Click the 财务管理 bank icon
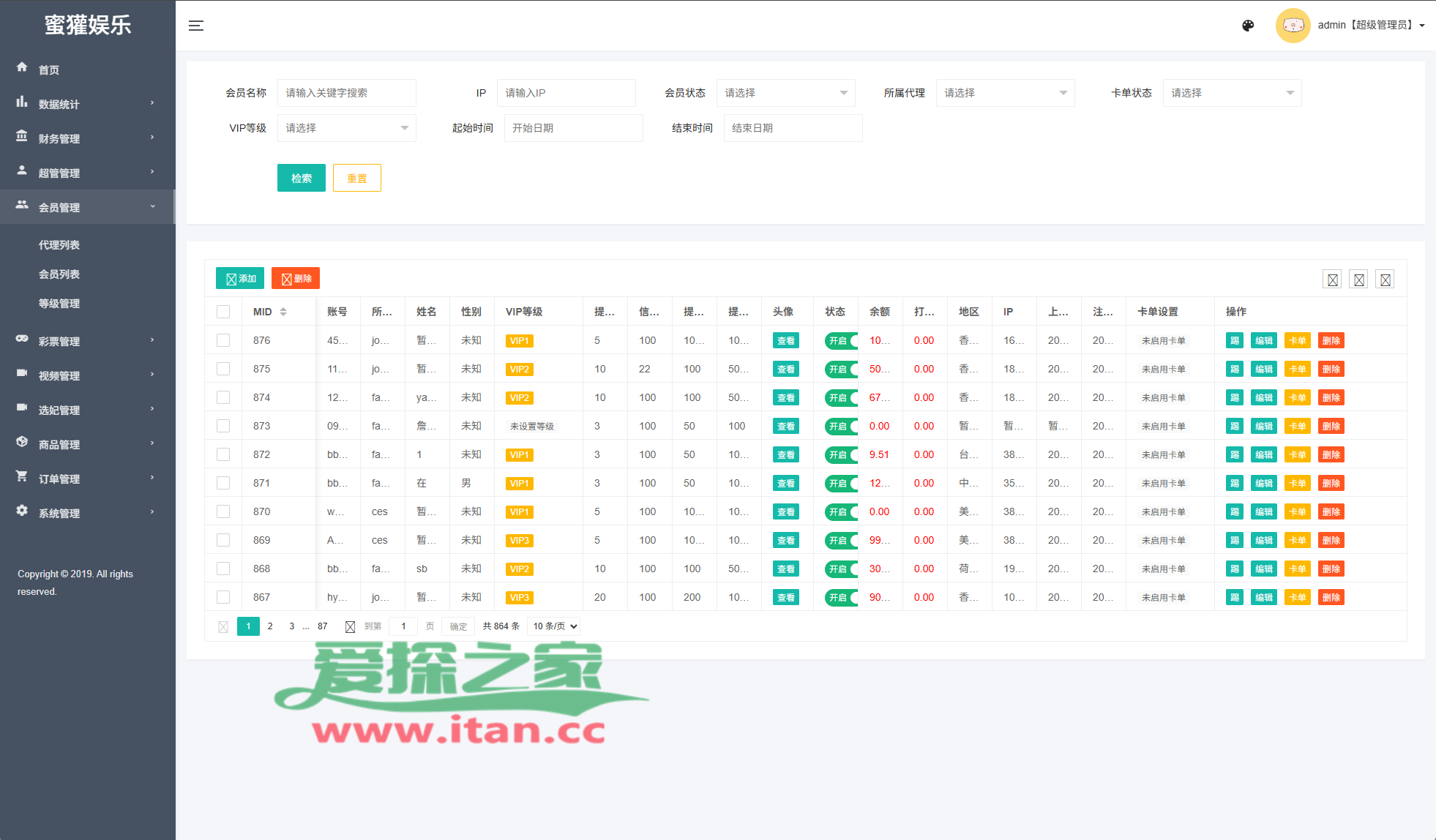 point(22,136)
